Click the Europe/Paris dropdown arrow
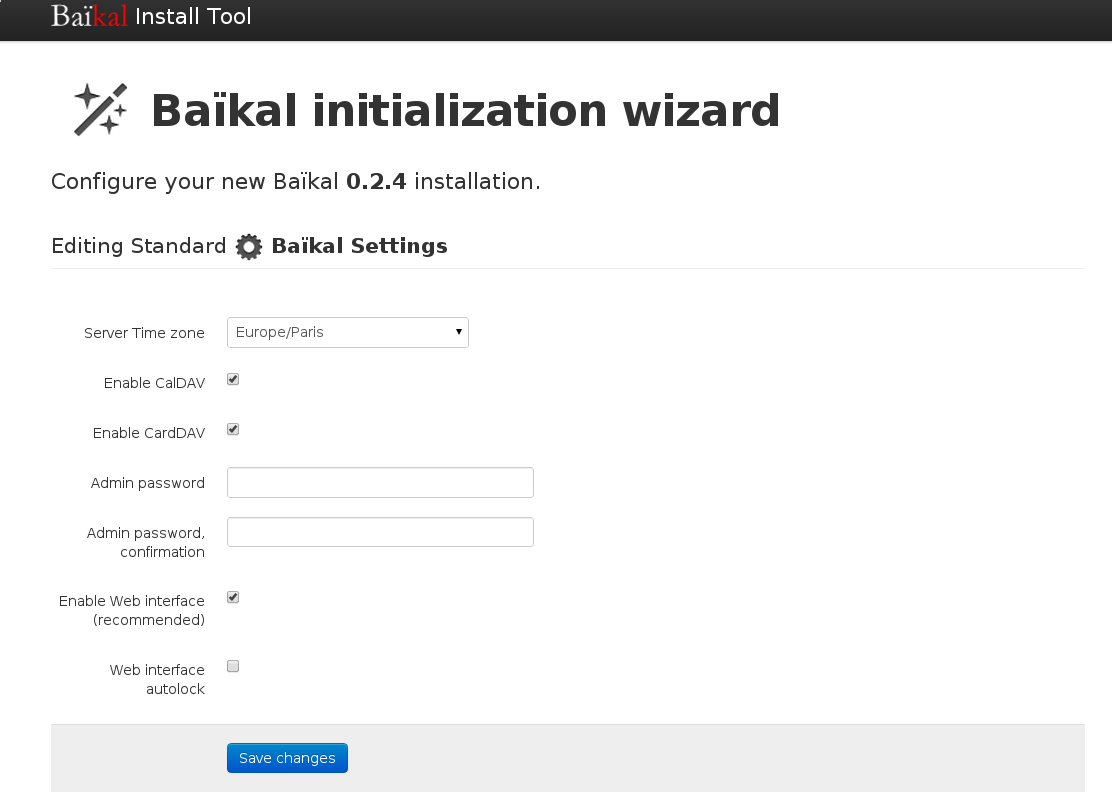The image size is (1112, 811). click(x=459, y=332)
